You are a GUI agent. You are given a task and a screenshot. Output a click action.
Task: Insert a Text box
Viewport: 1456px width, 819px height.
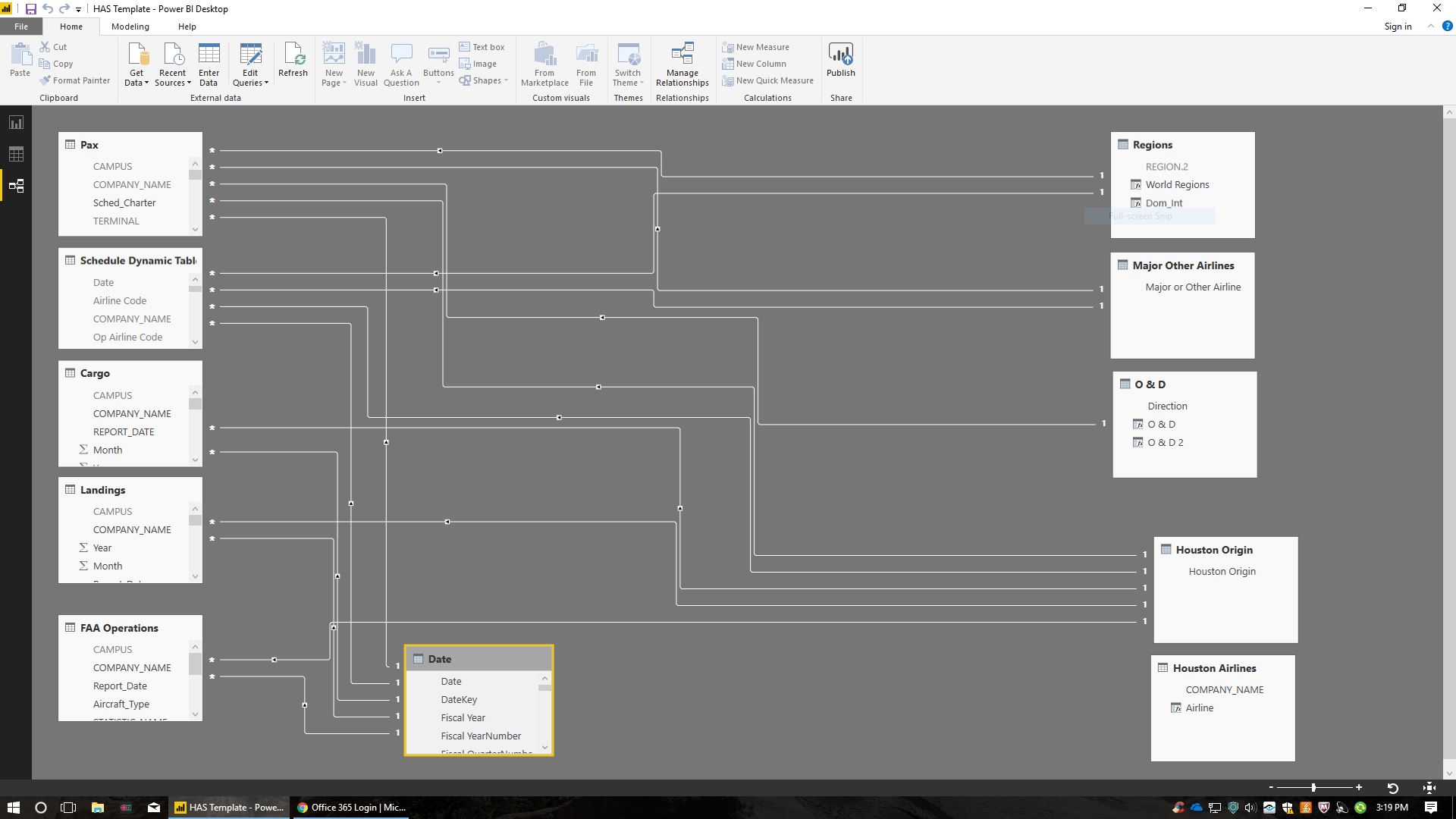pyautogui.click(x=482, y=47)
